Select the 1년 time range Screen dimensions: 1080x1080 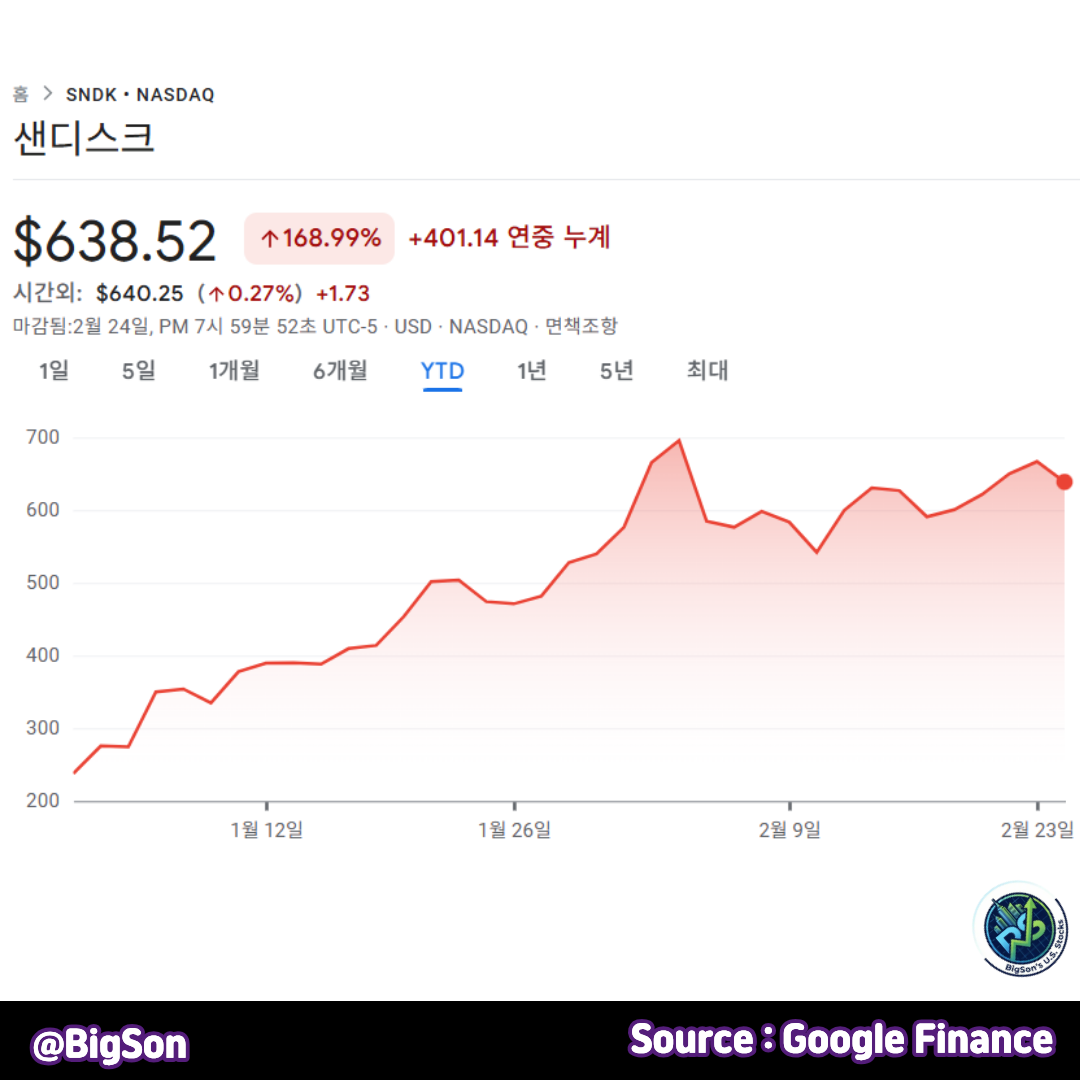pos(531,371)
